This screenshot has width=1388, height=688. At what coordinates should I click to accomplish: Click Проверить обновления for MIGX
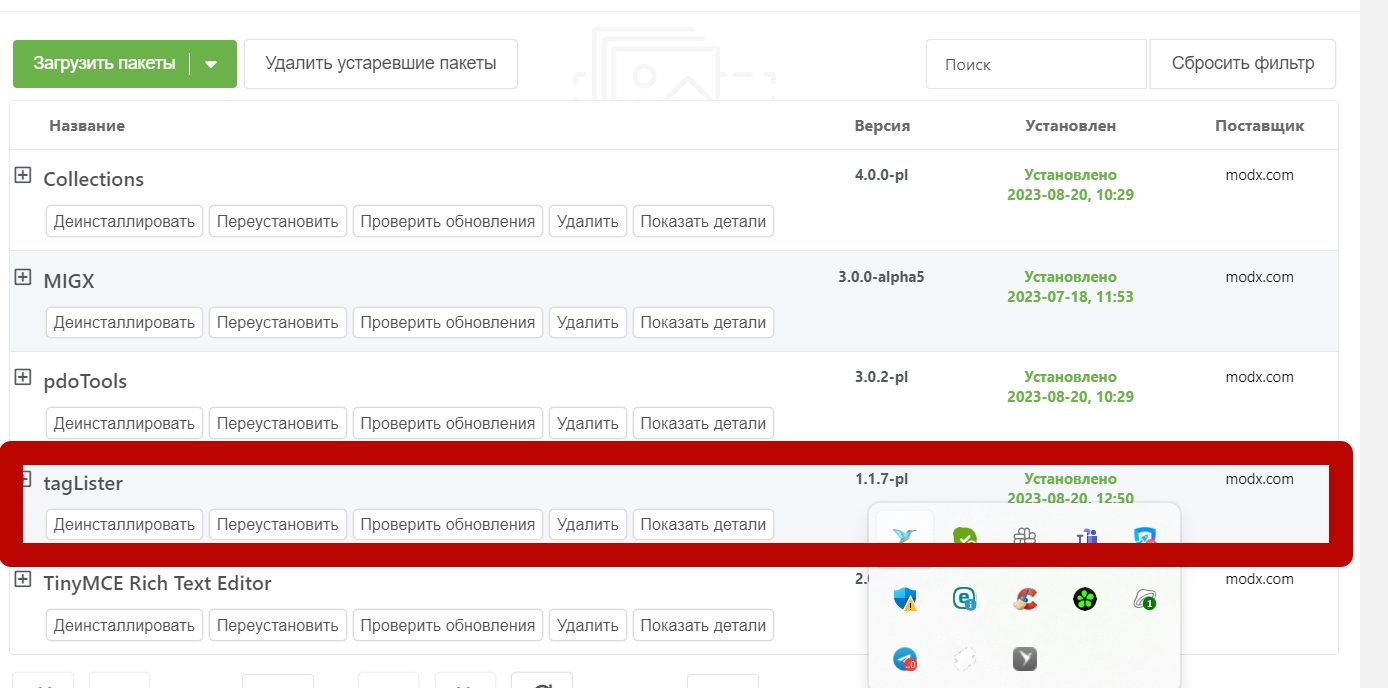pyautogui.click(x=447, y=322)
